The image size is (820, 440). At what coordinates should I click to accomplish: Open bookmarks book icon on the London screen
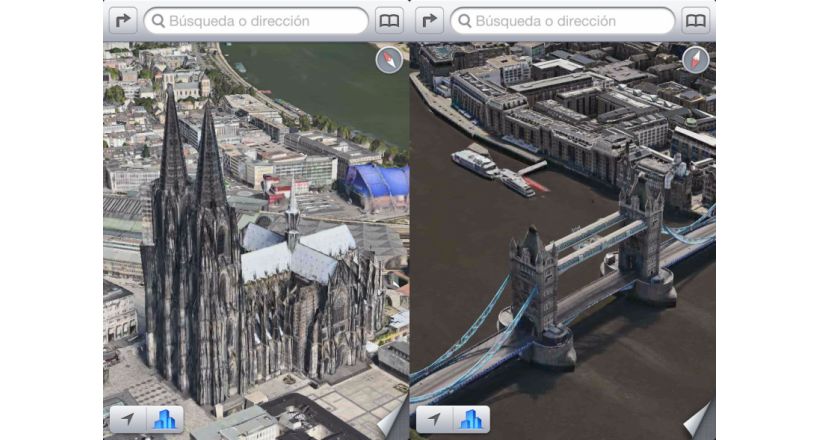[x=695, y=20]
